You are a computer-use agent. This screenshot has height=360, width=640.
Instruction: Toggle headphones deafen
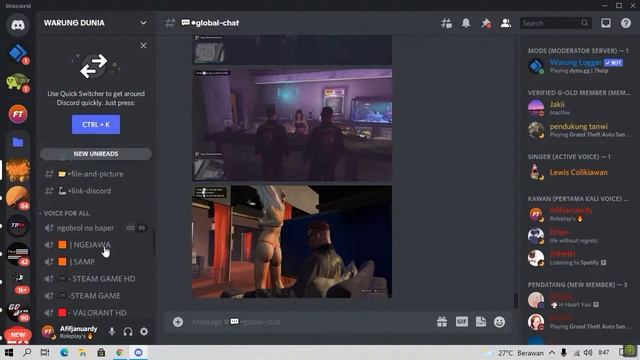[x=128, y=331]
